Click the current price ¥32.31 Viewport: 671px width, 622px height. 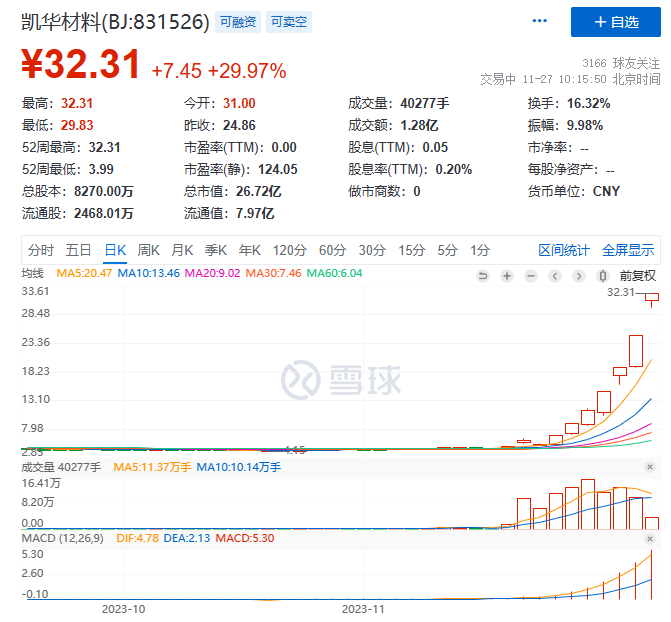(80, 64)
